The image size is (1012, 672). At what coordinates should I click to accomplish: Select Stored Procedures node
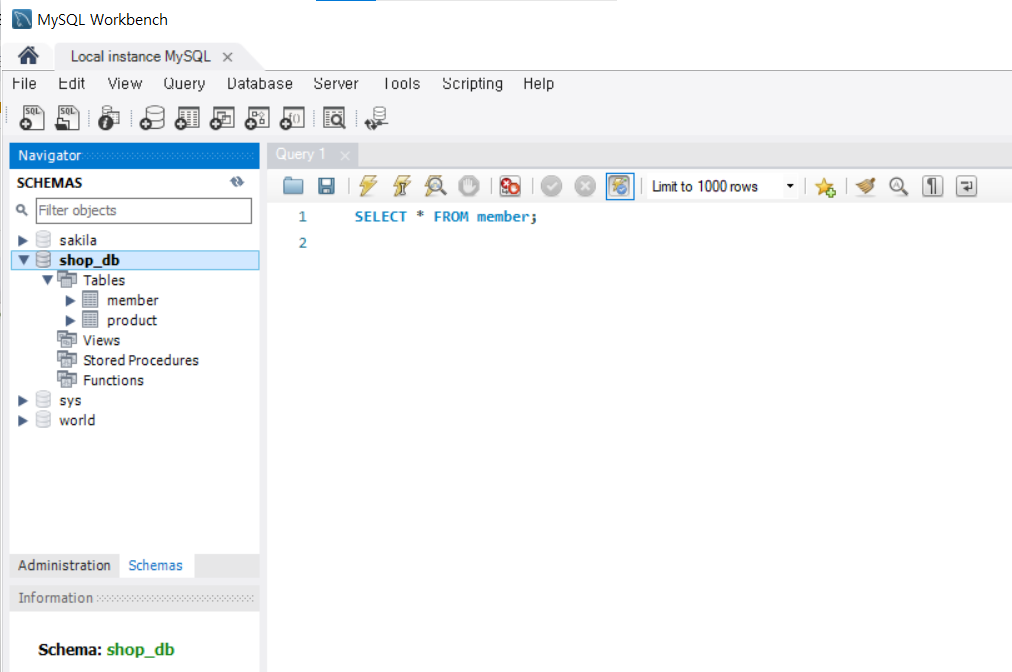[x=141, y=360]
